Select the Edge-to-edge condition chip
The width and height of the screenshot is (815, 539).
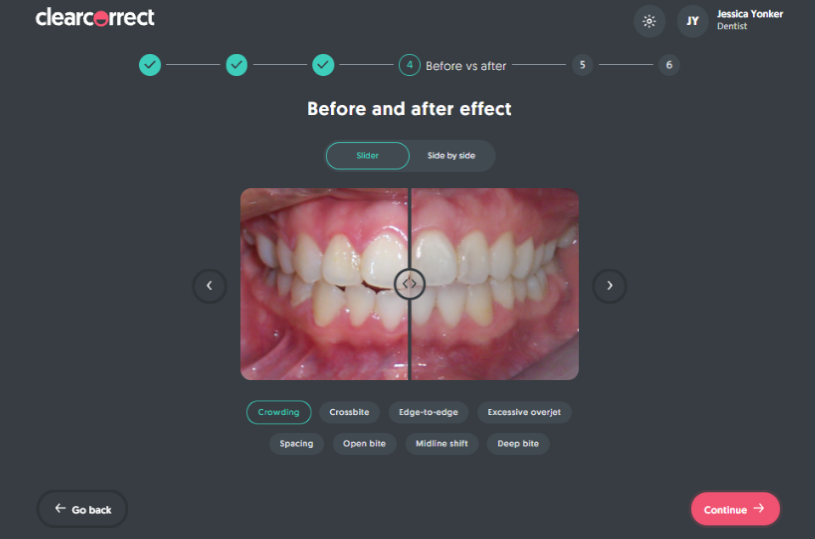[x=427, y=412]
